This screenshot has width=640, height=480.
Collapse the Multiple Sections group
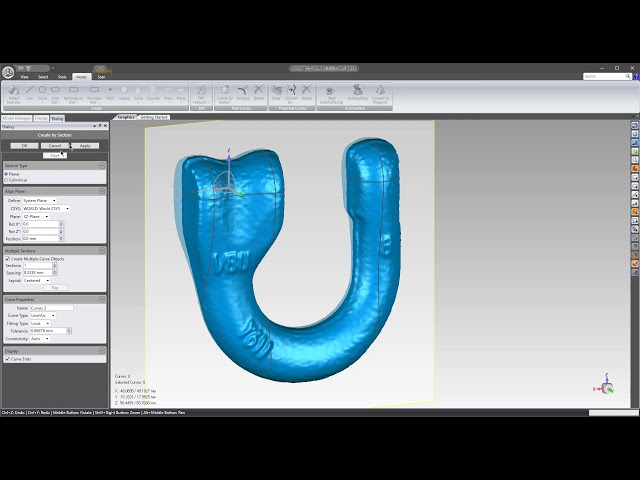(x=102, y=250)
